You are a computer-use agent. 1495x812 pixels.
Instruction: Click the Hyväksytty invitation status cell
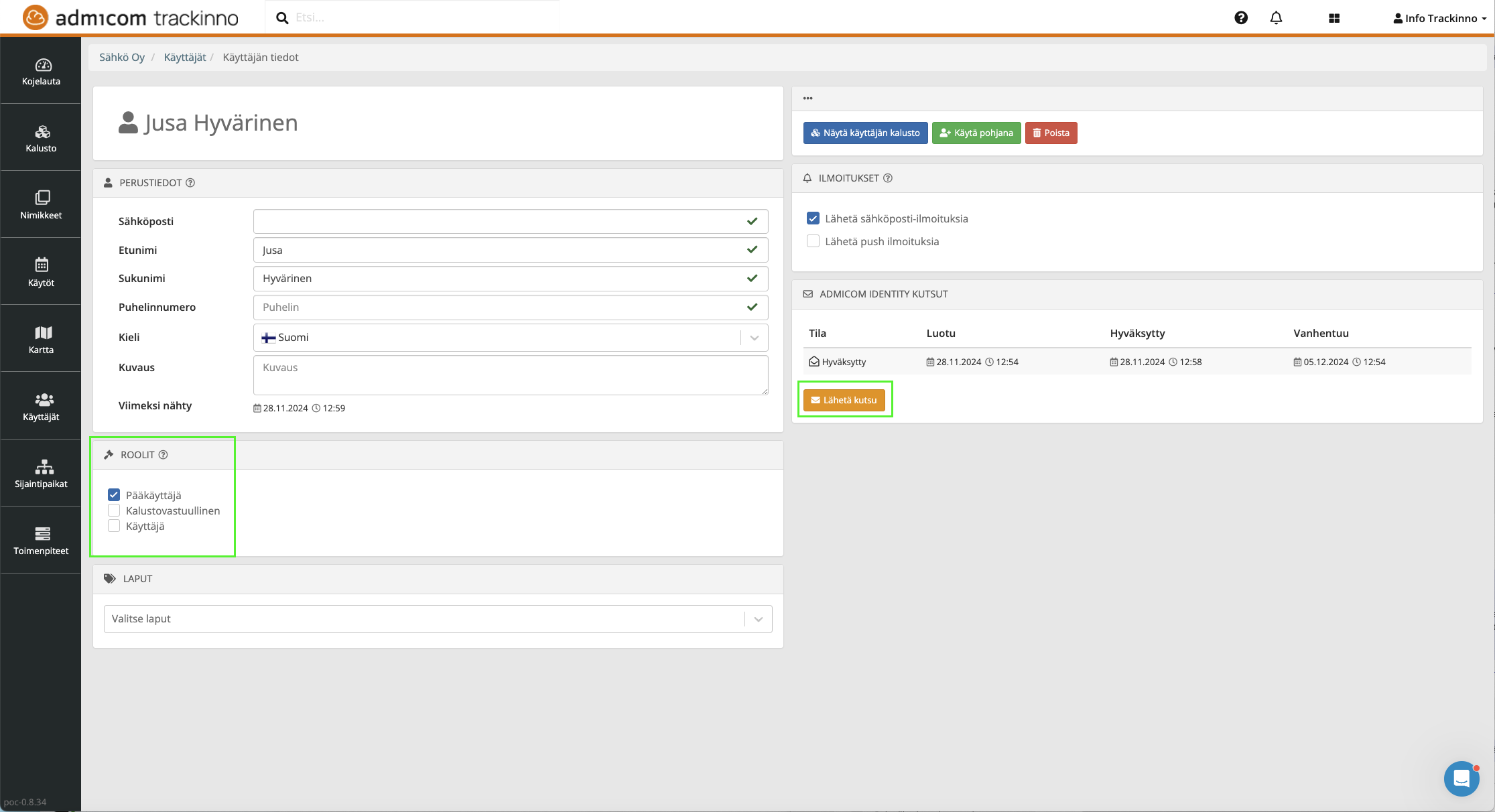pyautogui.click(x=838, y=362)
